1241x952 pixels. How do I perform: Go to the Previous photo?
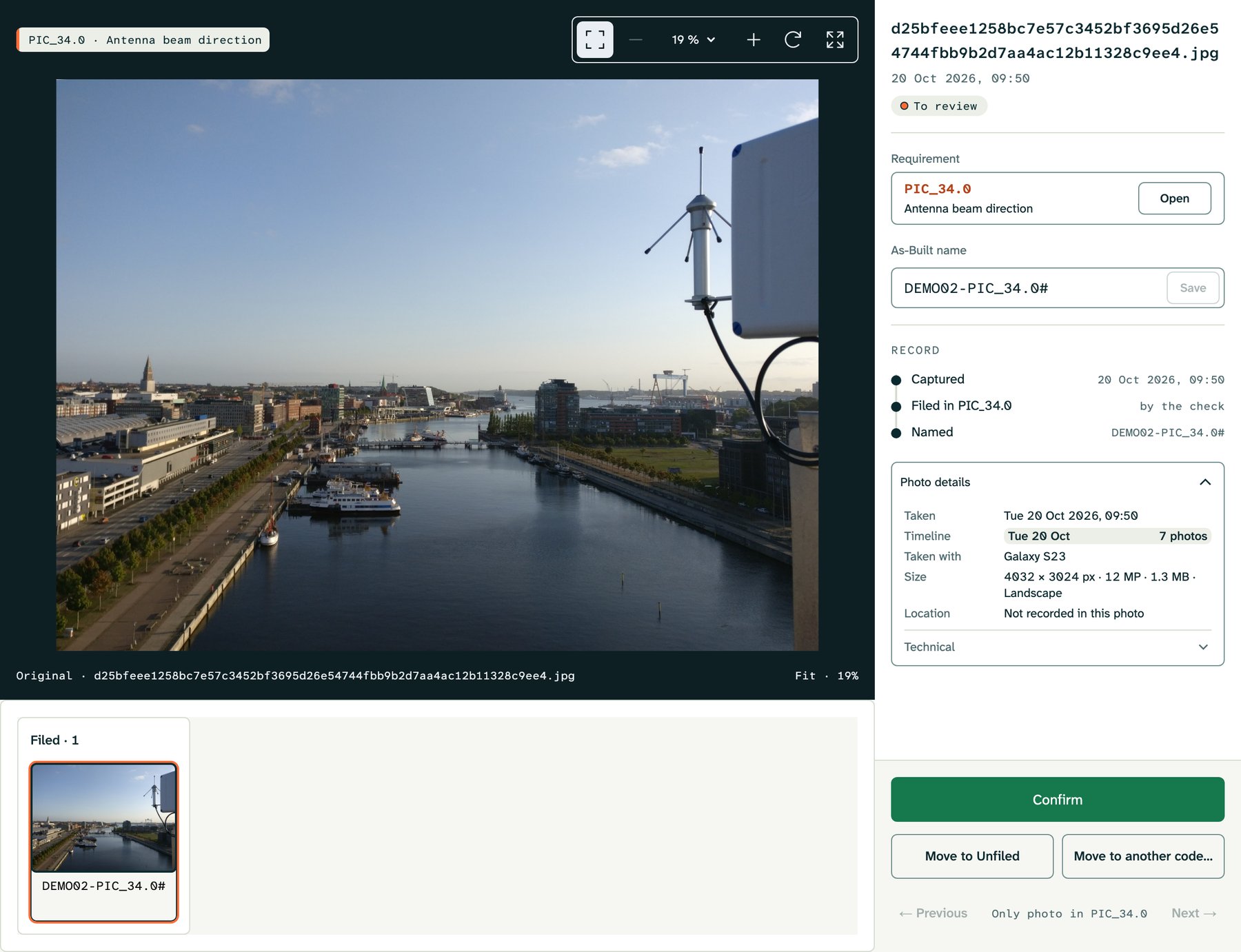click(x=933, y=913)
